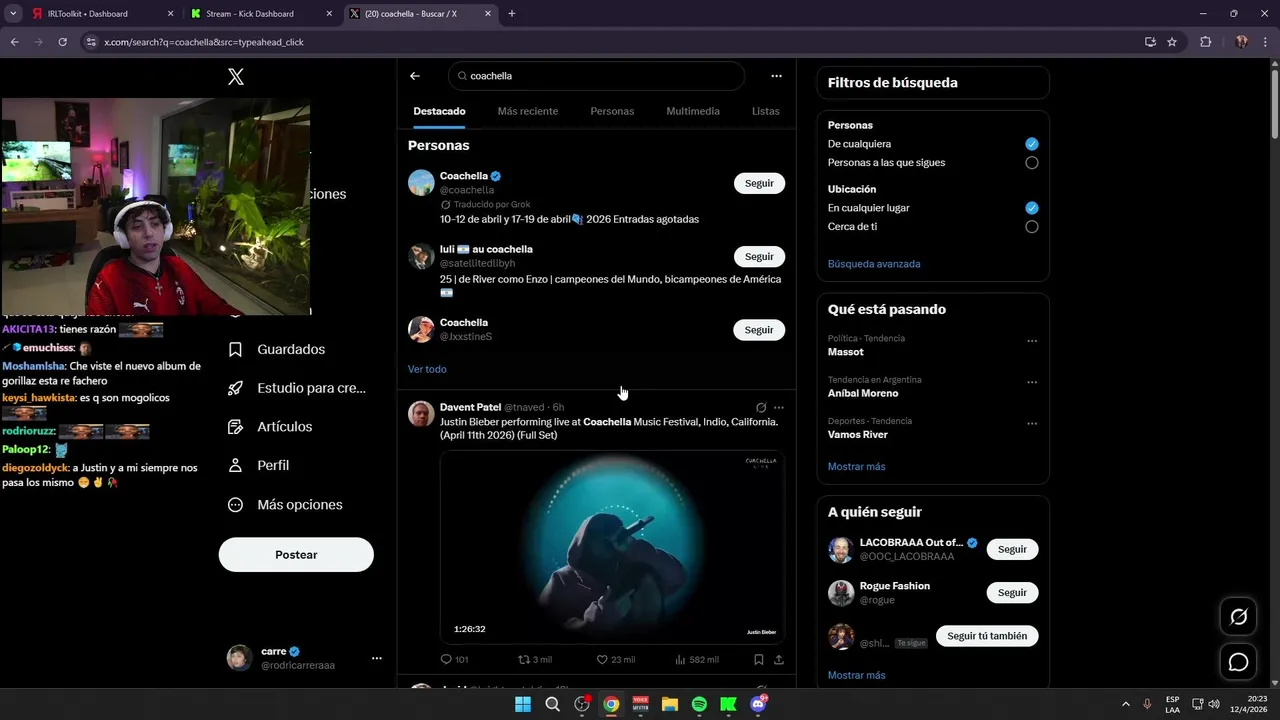
Task: Open Más opciones in the sidebar
Action: click(x=285, y=505)
